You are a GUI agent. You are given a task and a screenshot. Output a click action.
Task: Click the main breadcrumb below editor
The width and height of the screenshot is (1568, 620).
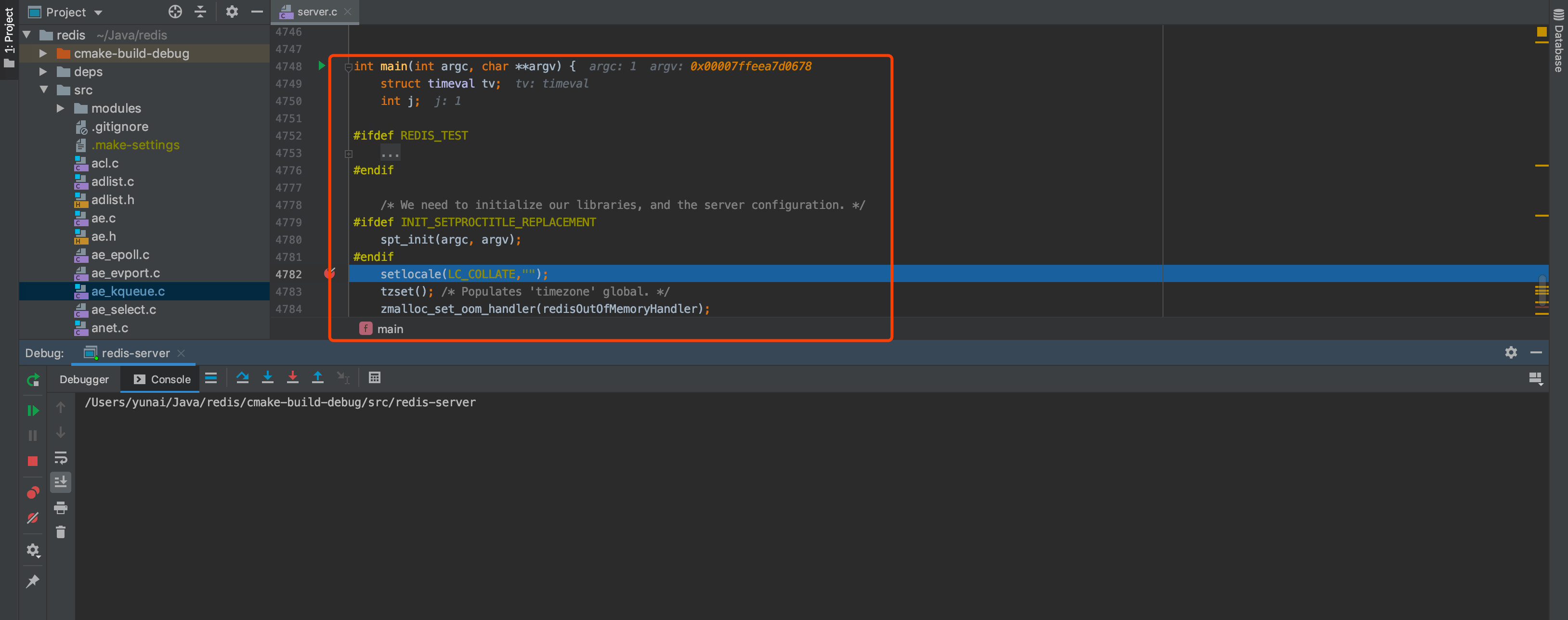382,329
